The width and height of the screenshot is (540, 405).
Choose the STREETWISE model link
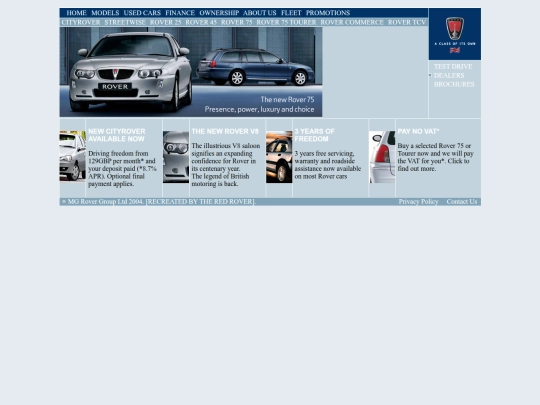[125, 22]
